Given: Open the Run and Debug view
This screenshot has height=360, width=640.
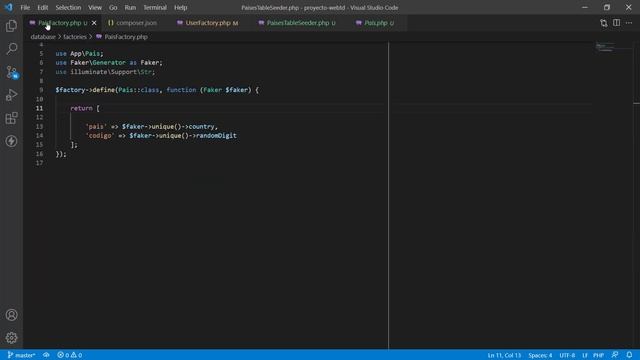Looking at the screenshot, I should tap(11, 95).
